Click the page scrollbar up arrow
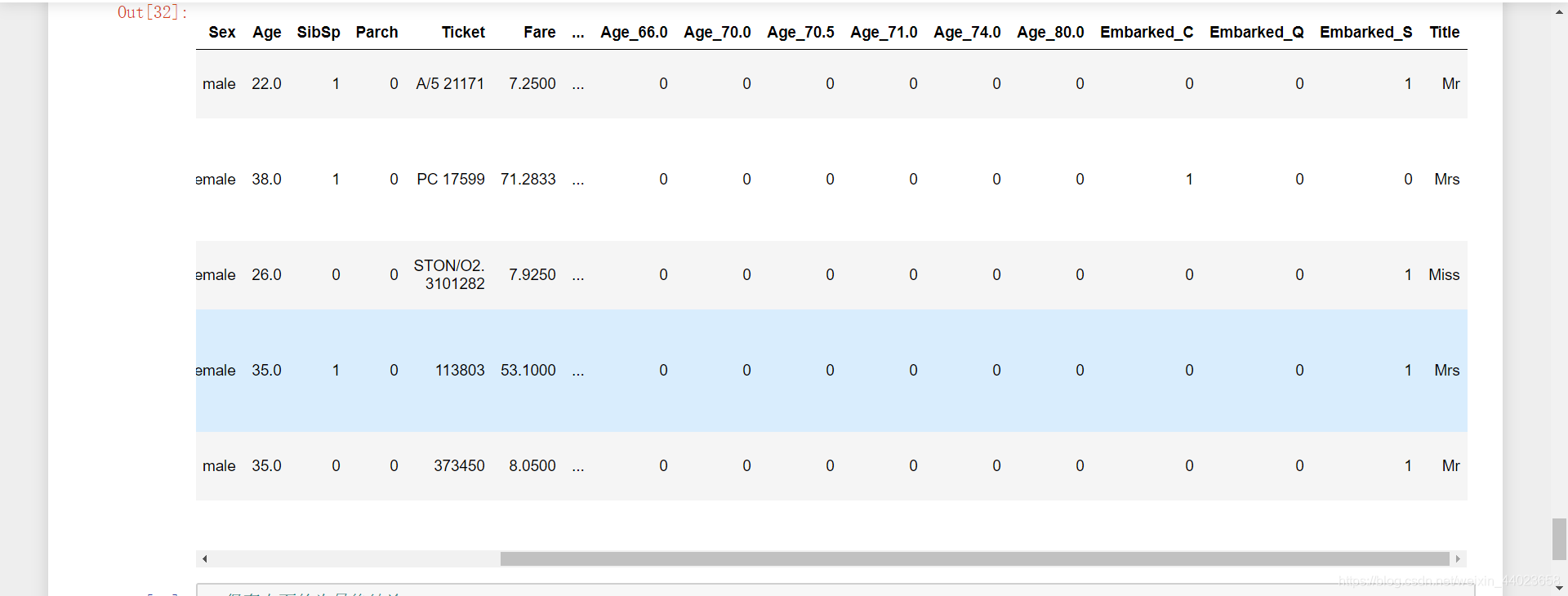 click(1559, 11)
